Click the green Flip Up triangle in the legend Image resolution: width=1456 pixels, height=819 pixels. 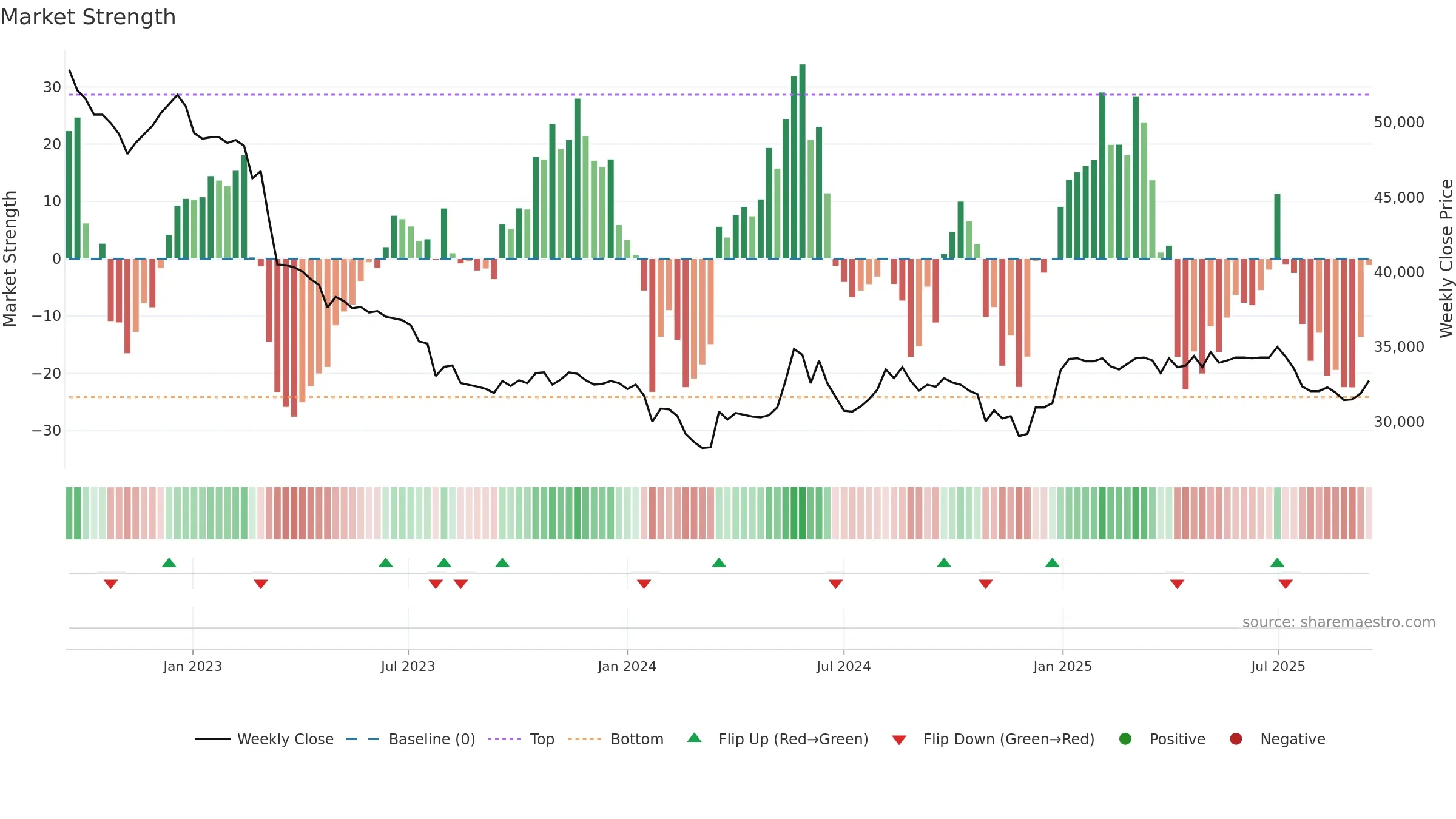pyautogui.click(x=695, y=738)
